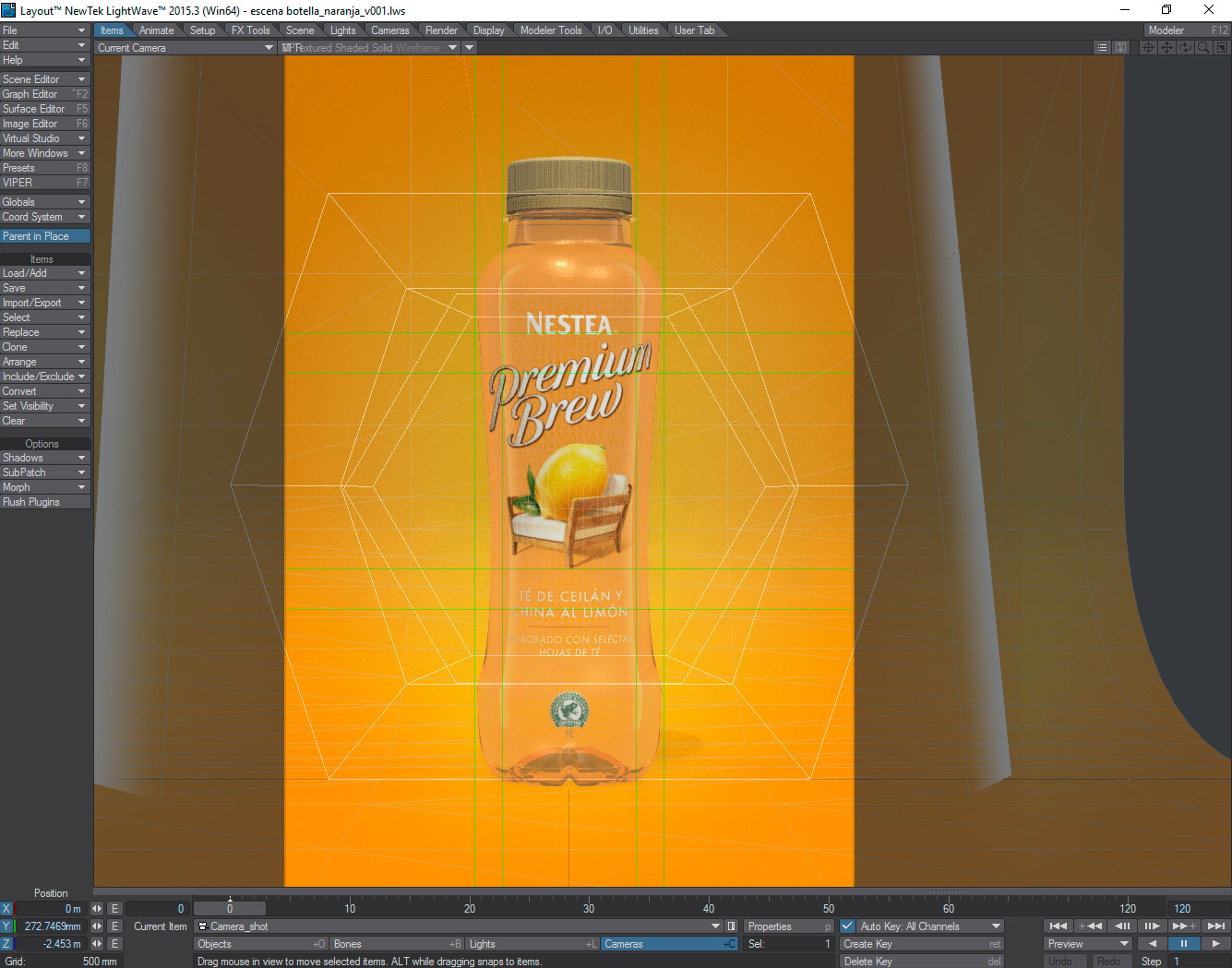Open the Graph Editor
This screenshot has width=1232, height=968.
(45, 94)
